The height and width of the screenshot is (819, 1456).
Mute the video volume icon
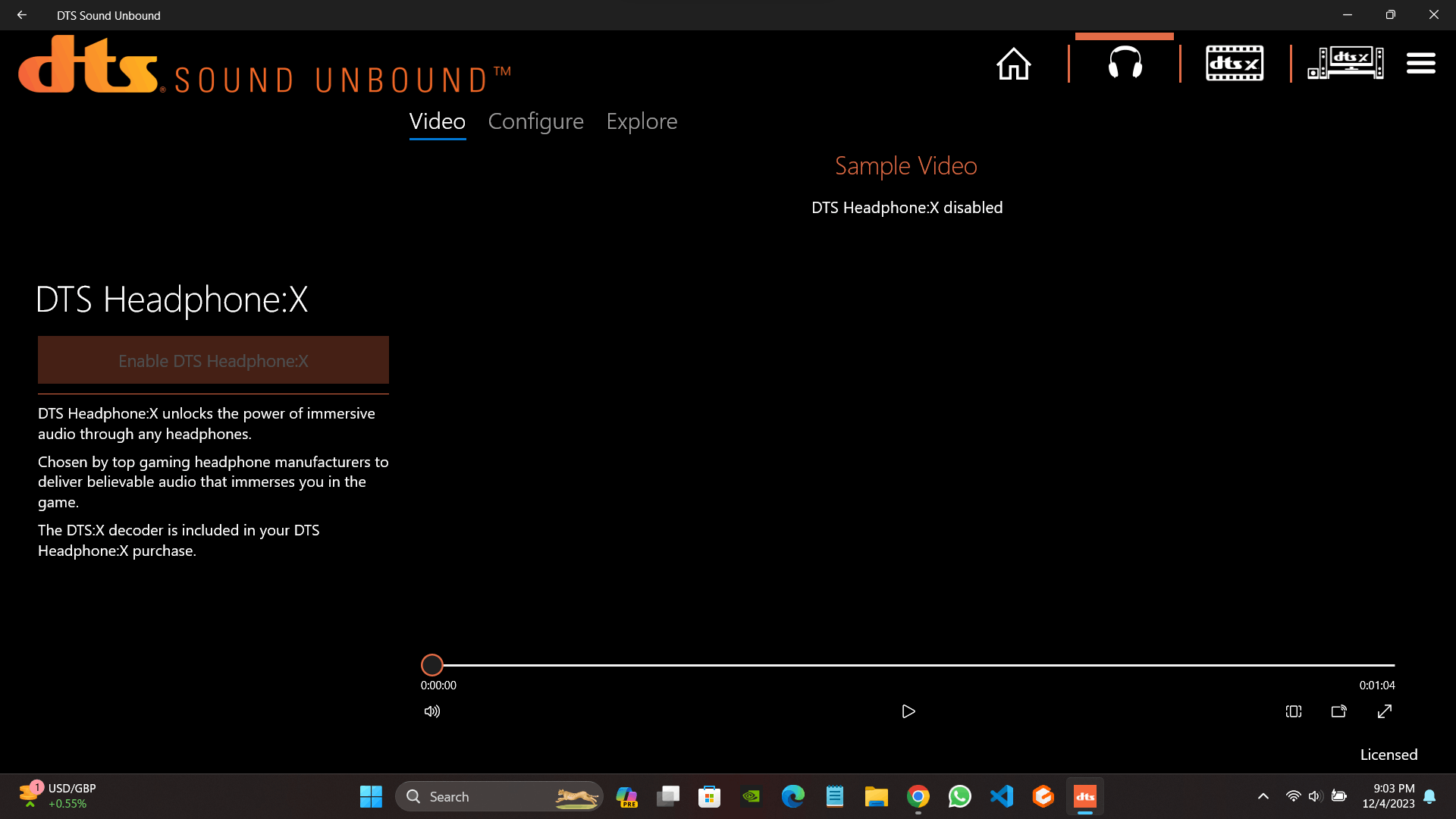(432, 711)
